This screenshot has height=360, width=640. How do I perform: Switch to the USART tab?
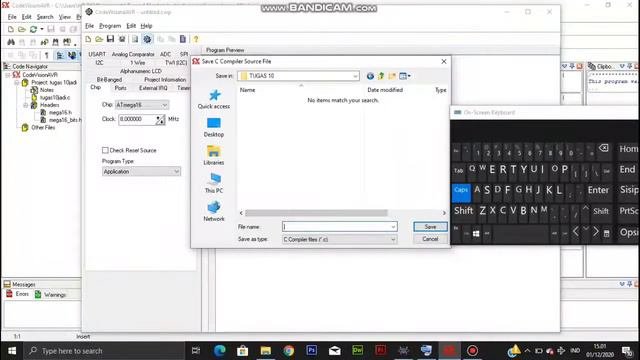97,54
